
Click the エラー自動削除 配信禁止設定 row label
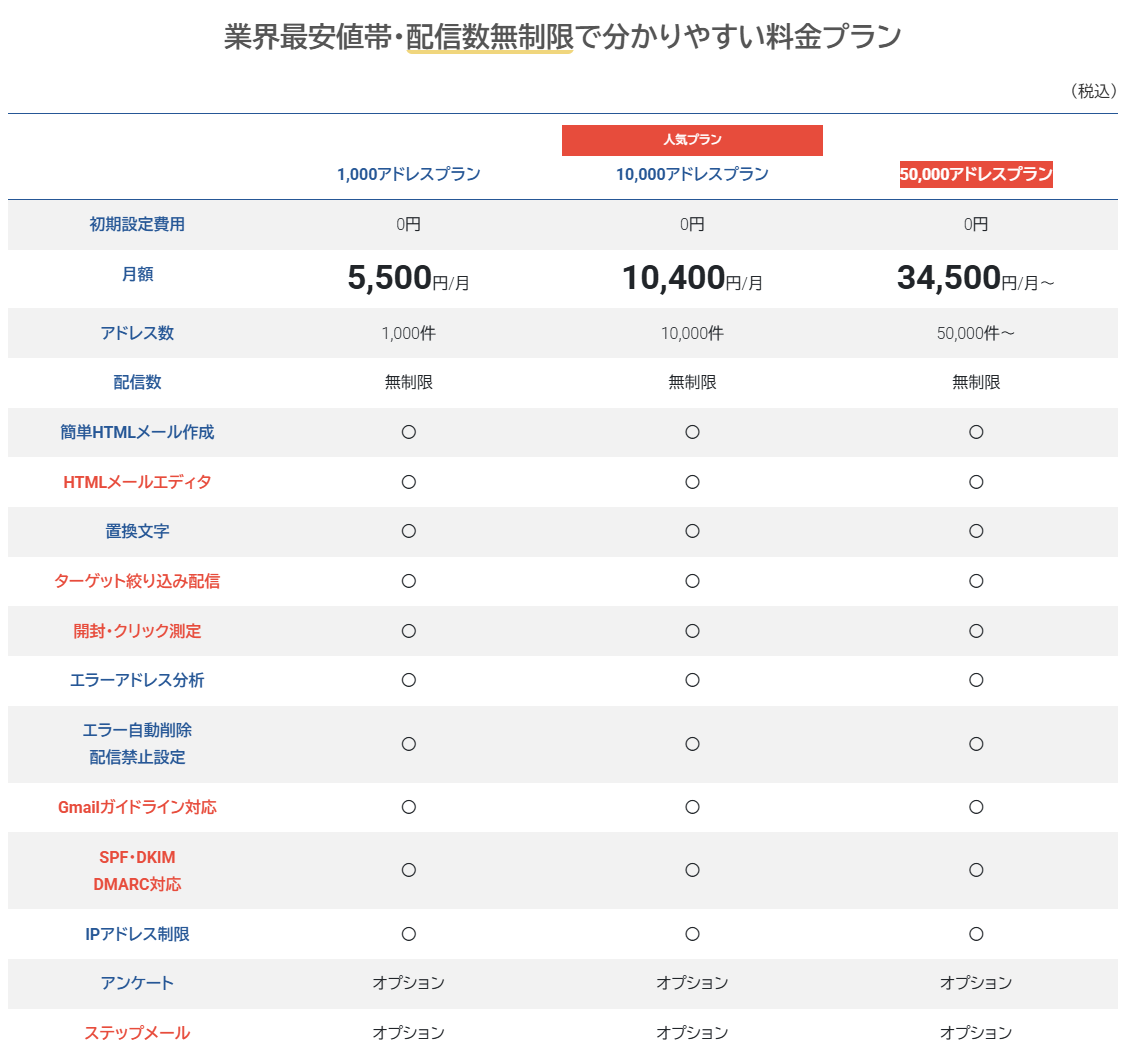pyautogui.click(x=137, y=744)
